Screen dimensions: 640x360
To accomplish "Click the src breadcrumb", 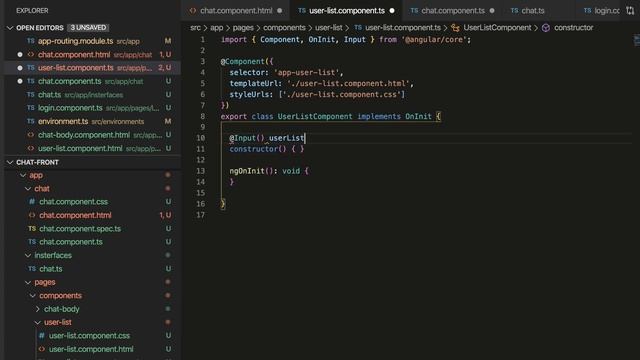I will (x=196, y=28).
